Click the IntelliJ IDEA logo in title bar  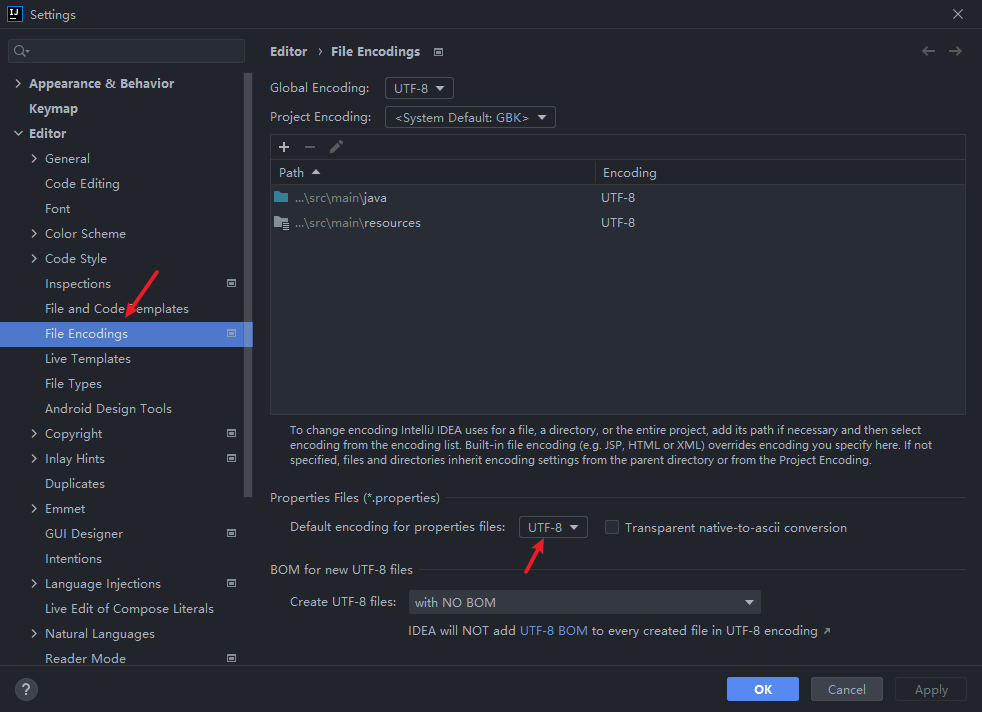[x=14, y=14]
